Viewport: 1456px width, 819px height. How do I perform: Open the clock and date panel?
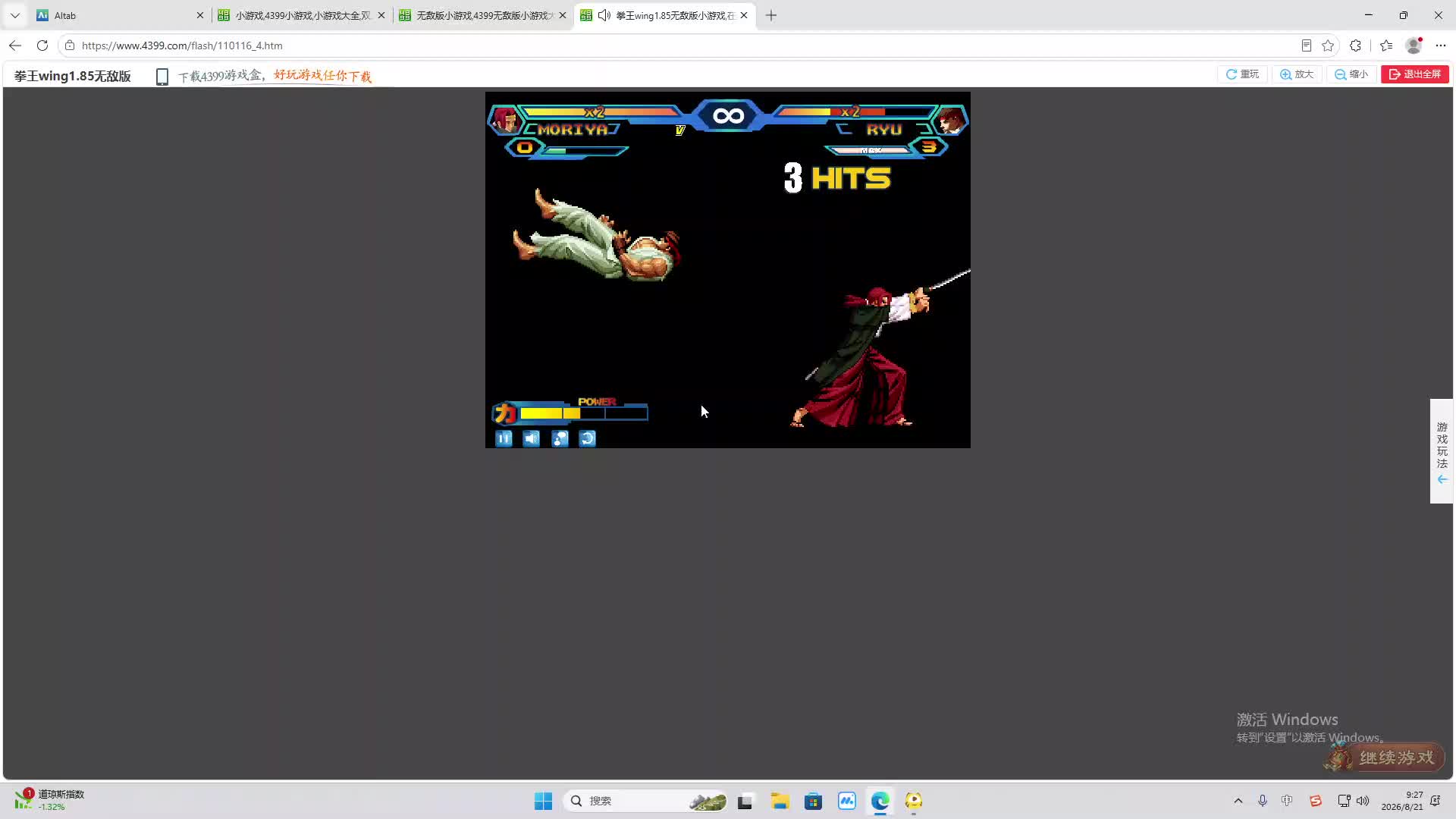pyautogui.click(x=1402, y=801)
